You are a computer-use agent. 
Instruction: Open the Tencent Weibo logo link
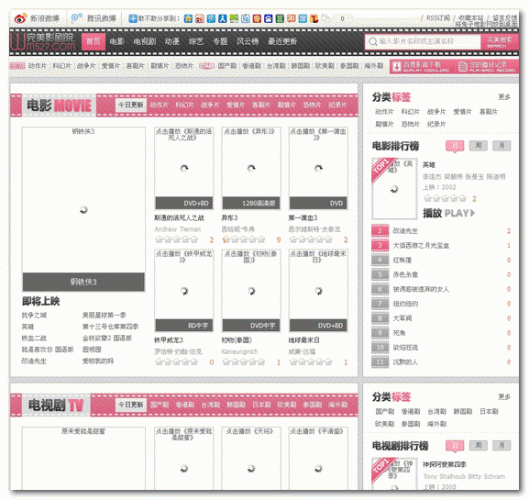[77, 18]
